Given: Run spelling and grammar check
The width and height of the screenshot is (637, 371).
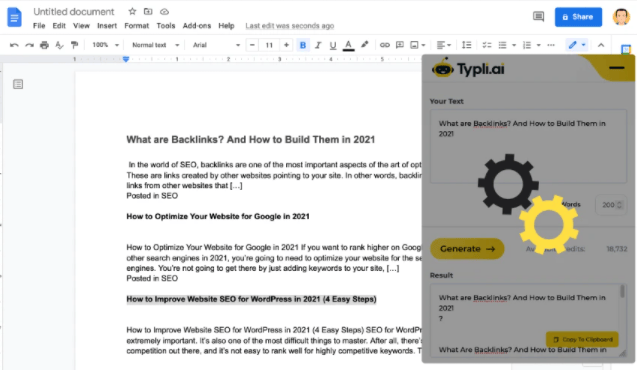Looking at the screenshot, I should coord(59,45).
